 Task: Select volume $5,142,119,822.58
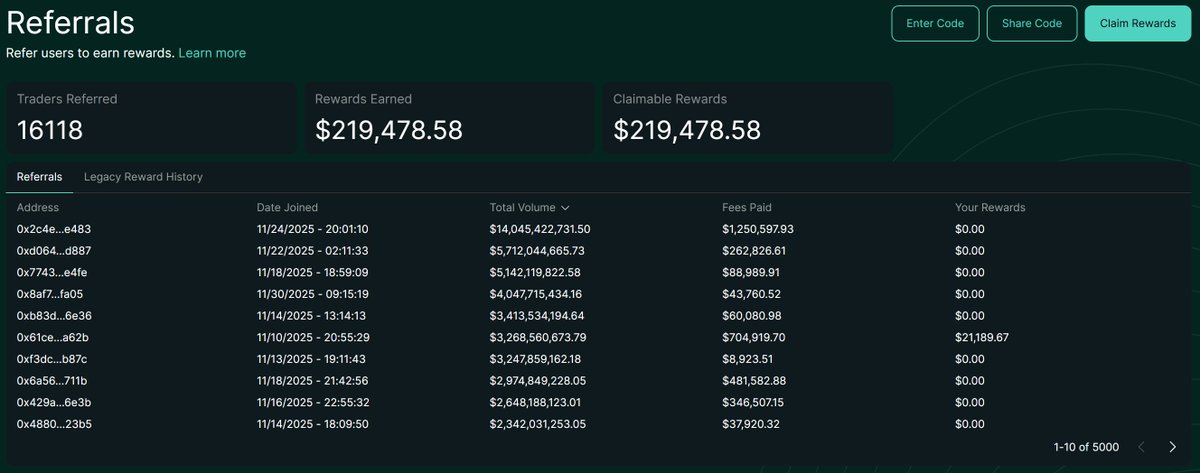[535, 272]
